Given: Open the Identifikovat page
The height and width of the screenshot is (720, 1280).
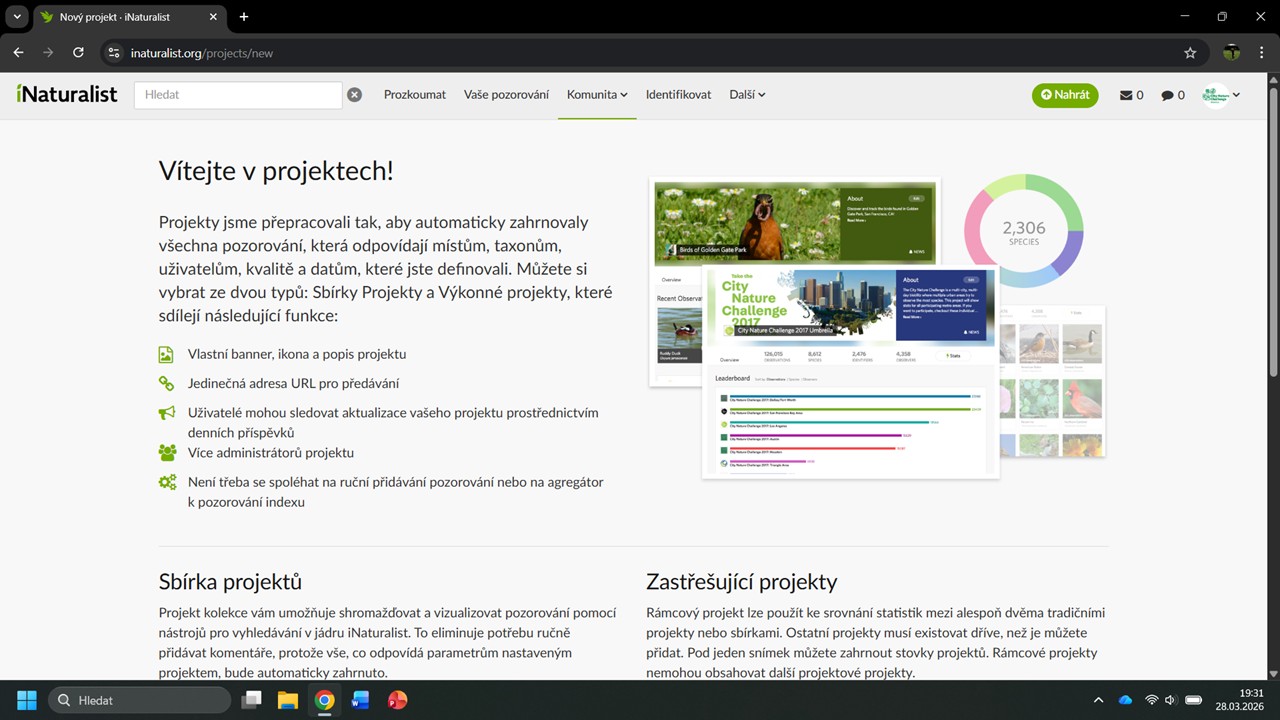Looking at the screenshot, I should tap(678, 95).
